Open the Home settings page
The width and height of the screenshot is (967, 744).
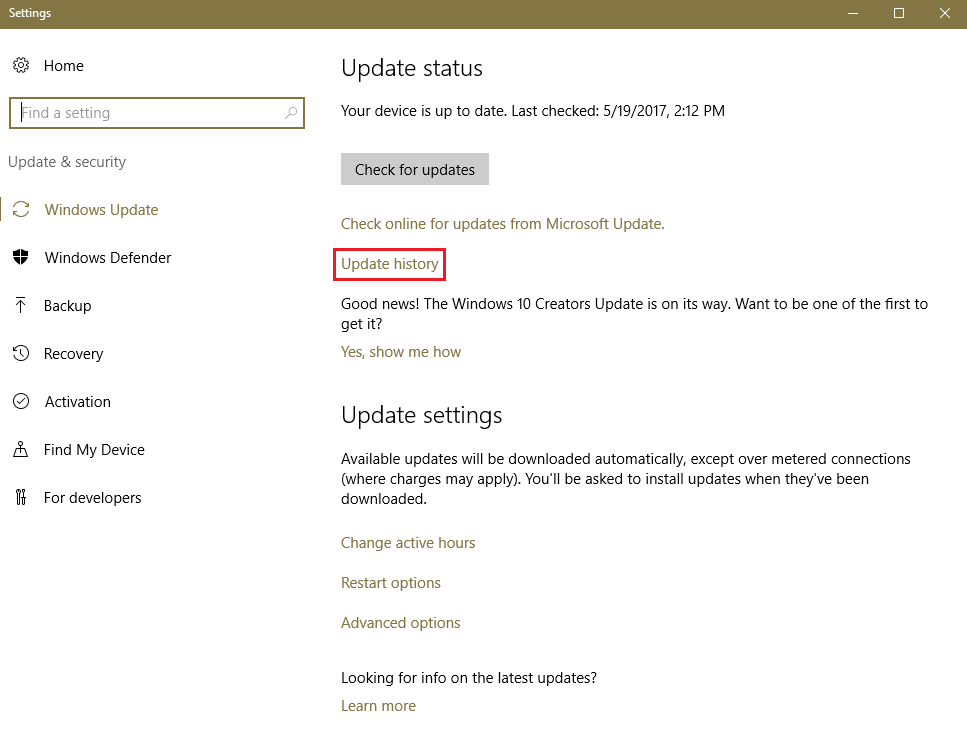(64, 65)
